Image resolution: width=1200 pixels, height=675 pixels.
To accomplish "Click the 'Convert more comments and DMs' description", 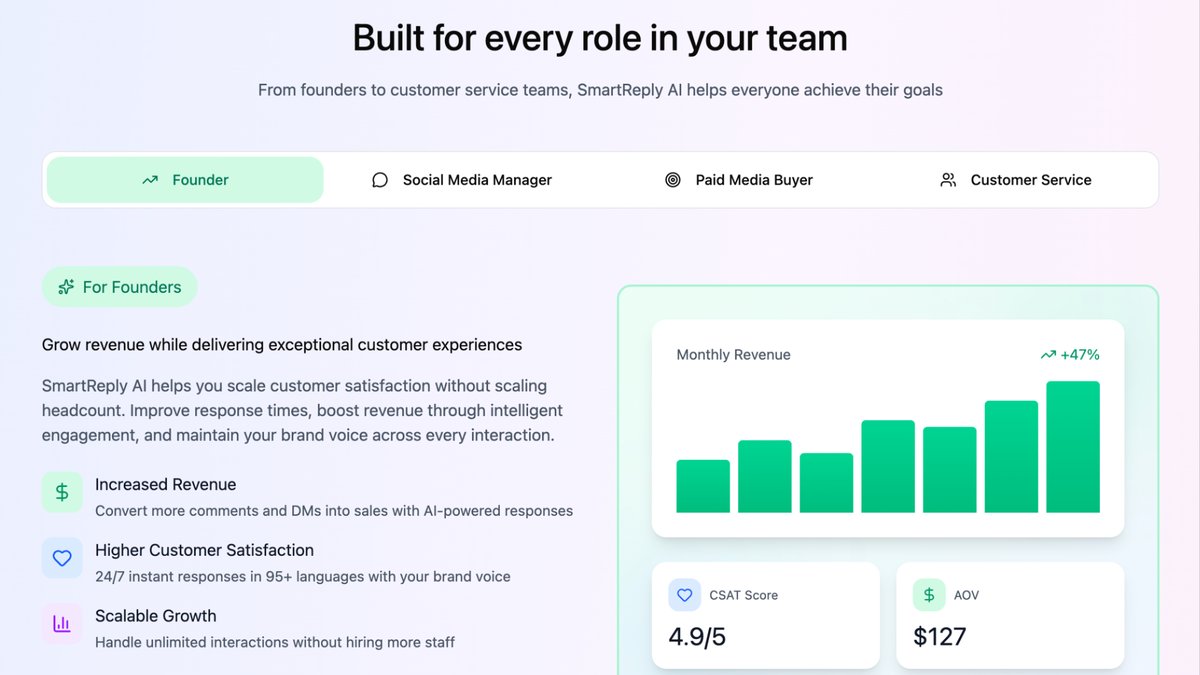I will click(x=334, y=511).
